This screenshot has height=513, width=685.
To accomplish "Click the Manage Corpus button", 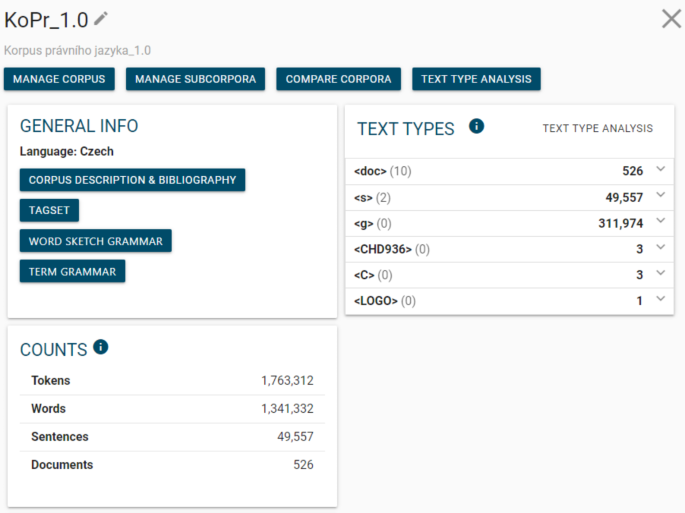I will tap(60, 79).
